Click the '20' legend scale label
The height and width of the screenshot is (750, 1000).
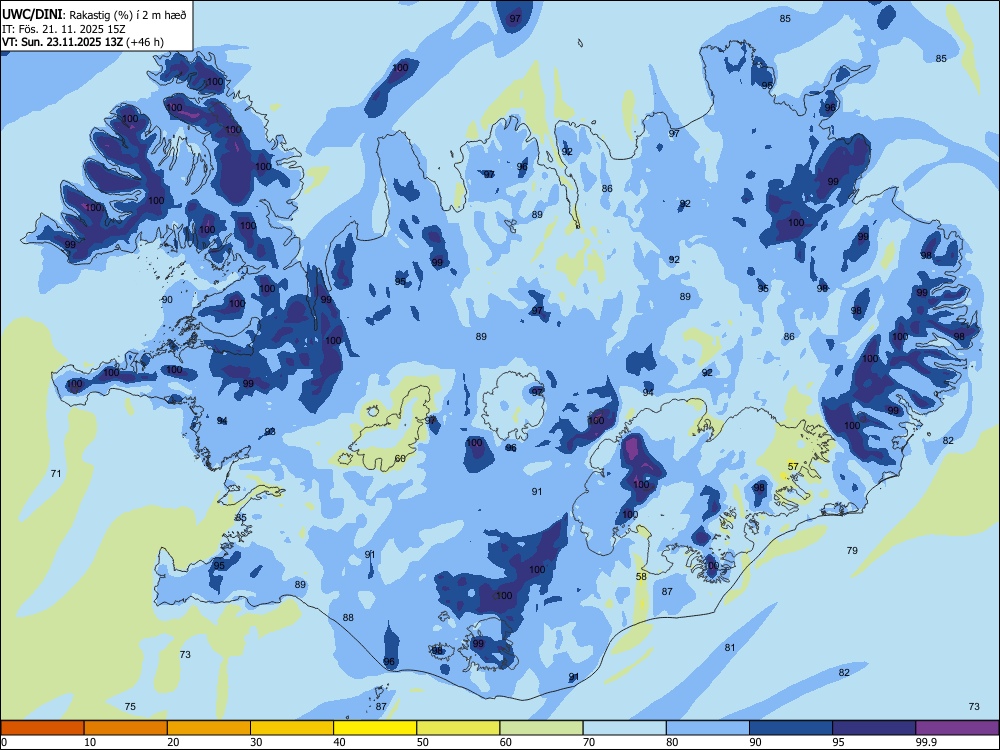pyautogui.click(x=173, y=742)
